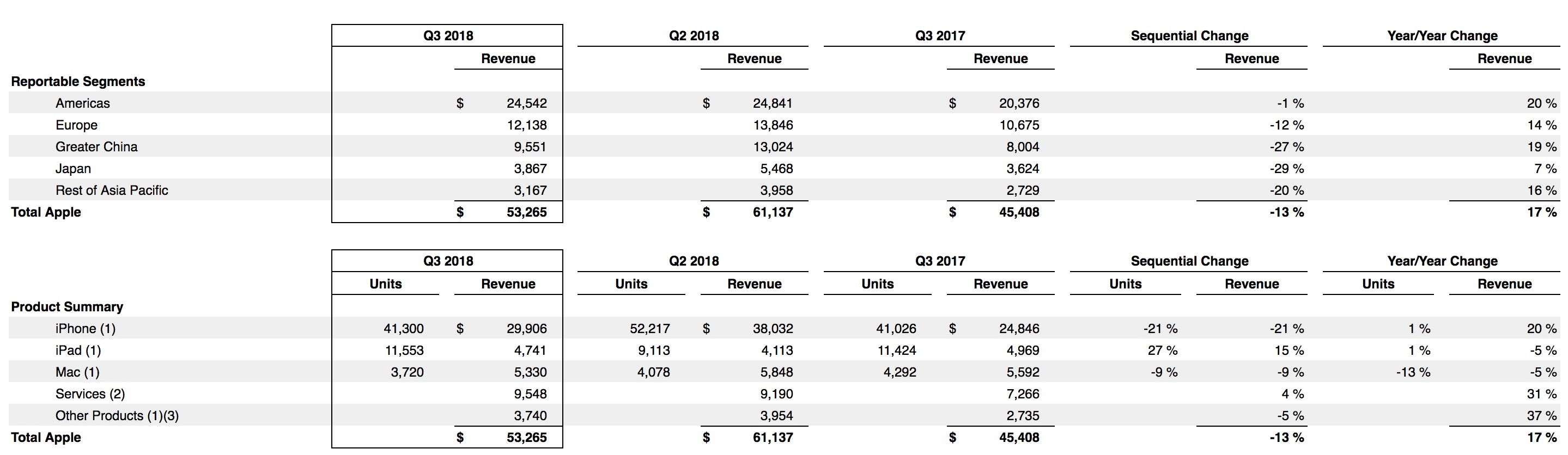
Task: Click Japan Q3 2018 revenue 3,867
Action: point(530,169)
